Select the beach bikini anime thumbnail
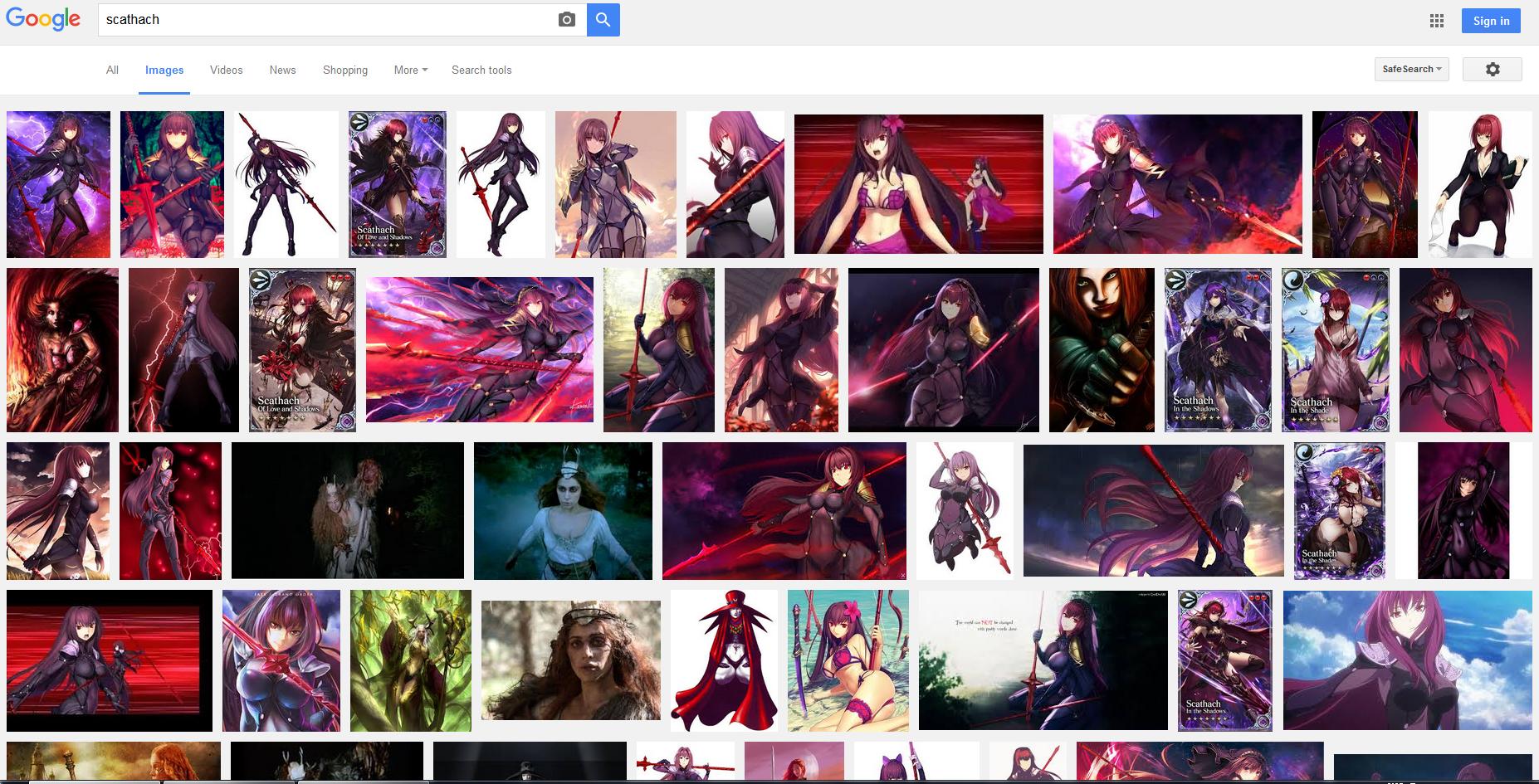This screenshot has height=784, width=1539. pos(848,660)
